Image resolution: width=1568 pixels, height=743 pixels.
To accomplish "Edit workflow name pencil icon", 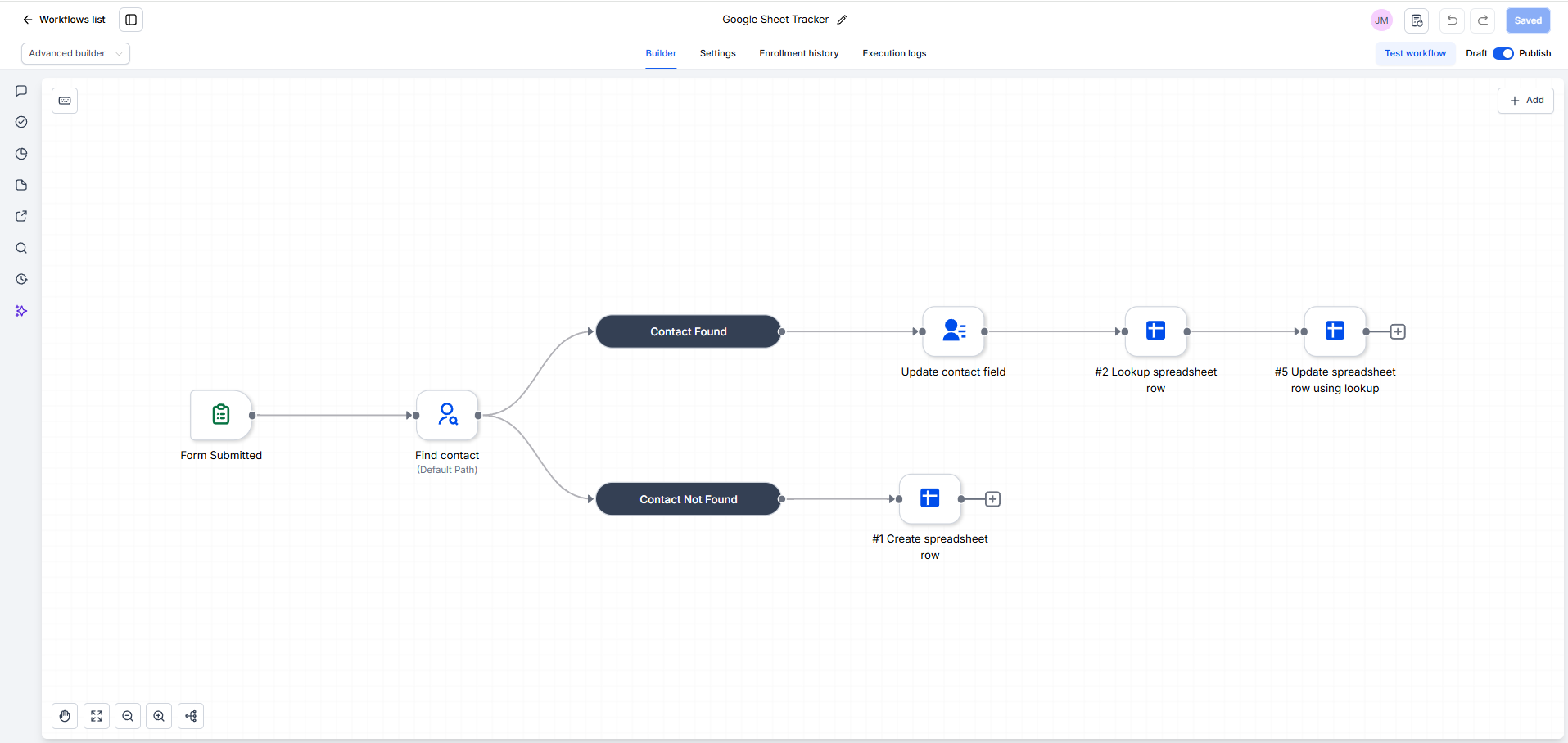I will pyautogui.click(x=842, y=20).
